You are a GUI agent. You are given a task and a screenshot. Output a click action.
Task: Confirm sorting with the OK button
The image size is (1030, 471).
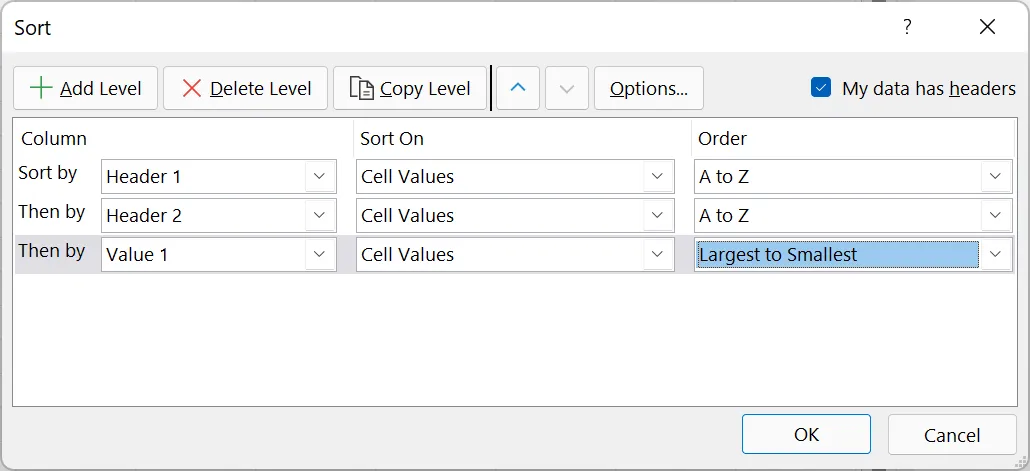click(806, 434)
